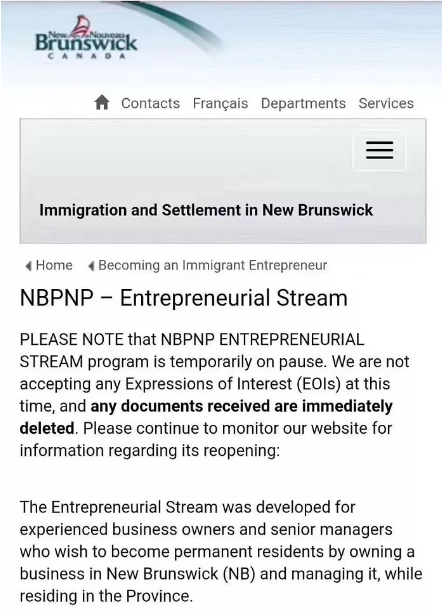Click the New Brunswick Canada logo
The width and height of the screenshot is (442, 614).
(x=86, y=38)
